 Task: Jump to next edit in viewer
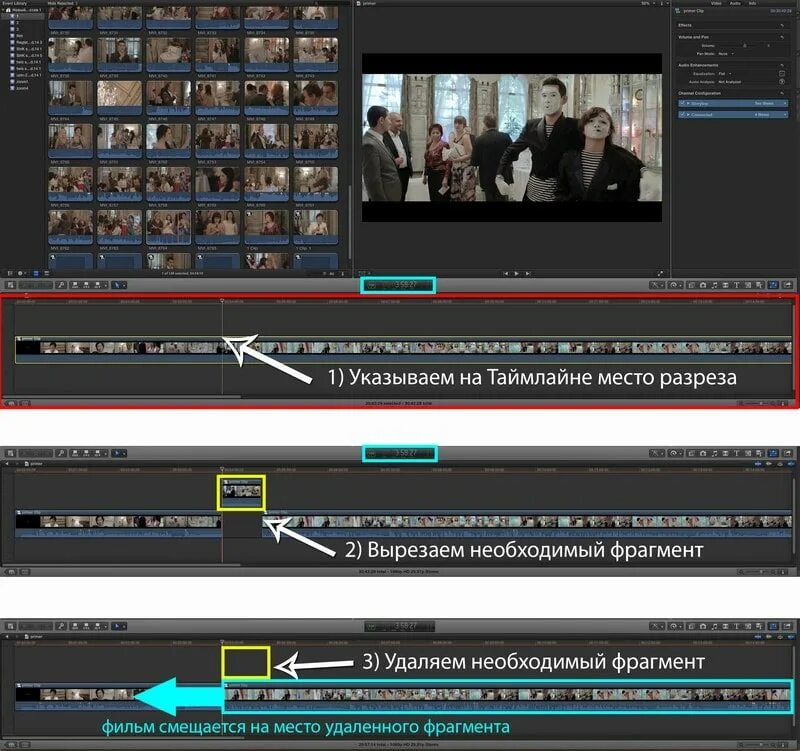click(528, 273)
